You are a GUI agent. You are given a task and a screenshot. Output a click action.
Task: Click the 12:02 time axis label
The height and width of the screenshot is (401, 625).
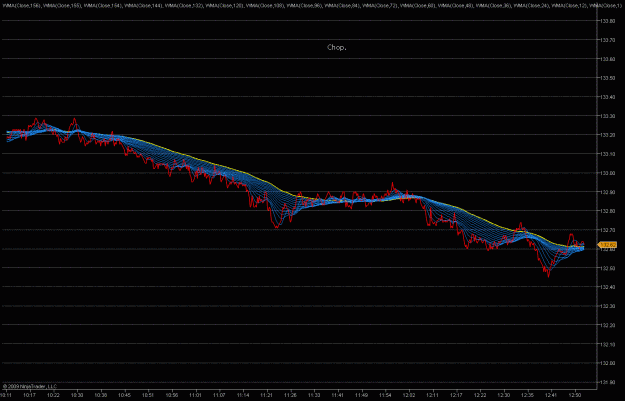409,395
